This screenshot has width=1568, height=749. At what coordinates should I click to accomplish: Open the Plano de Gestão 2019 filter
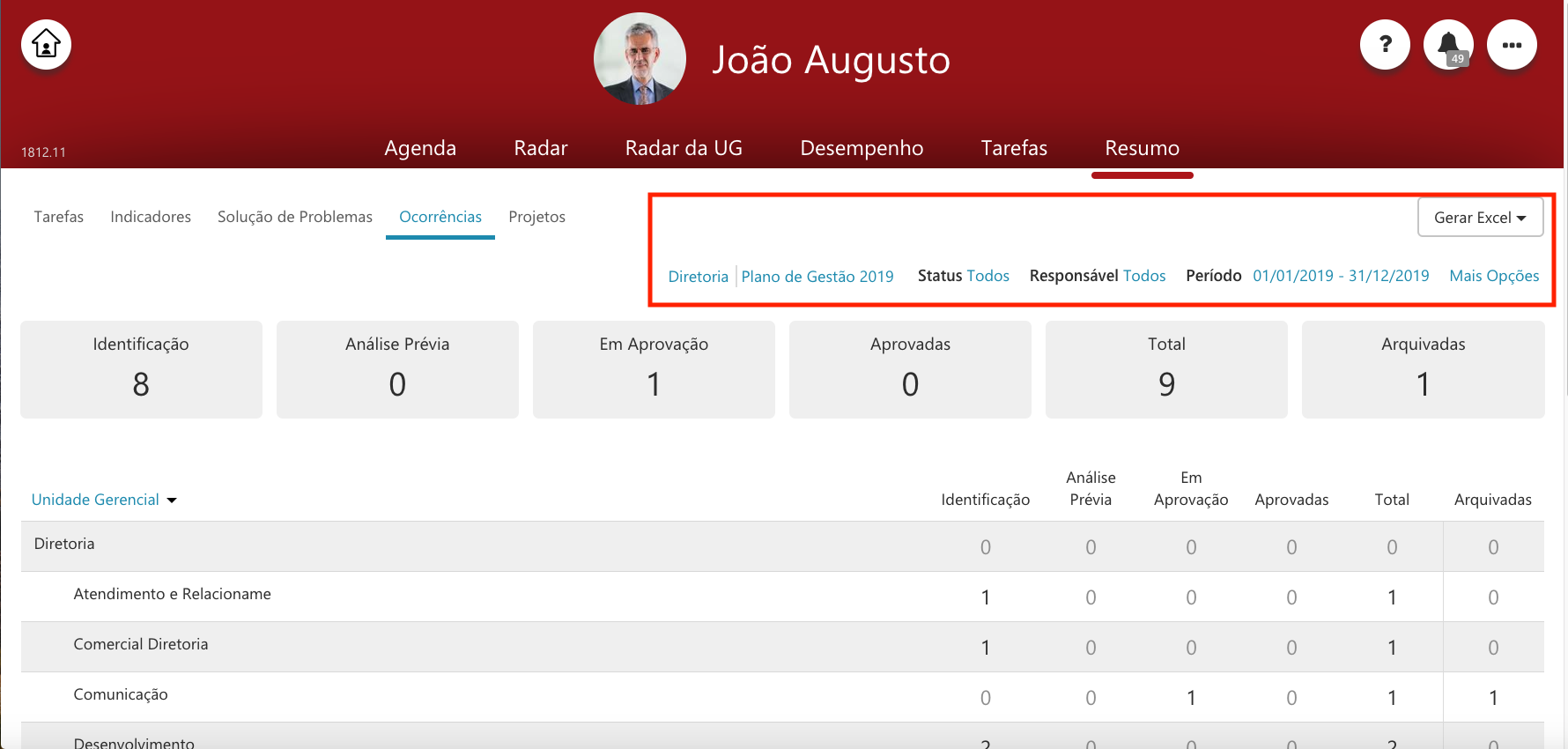coord(817,277)
